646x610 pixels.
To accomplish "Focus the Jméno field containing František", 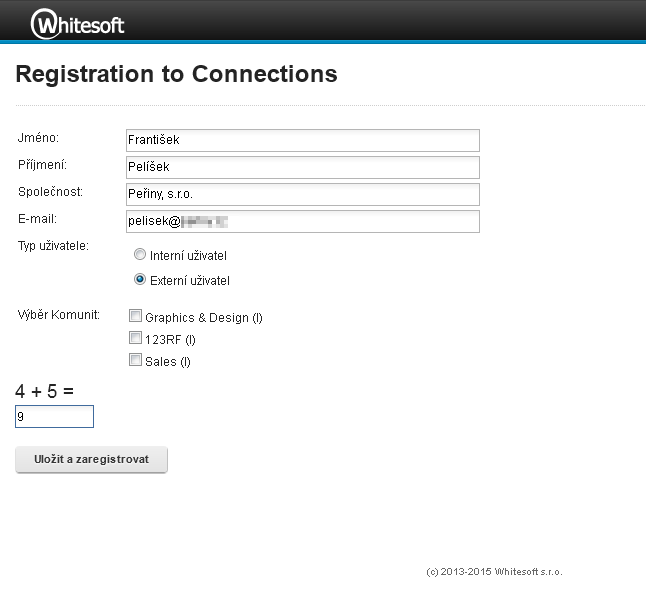I will point(302,140).
